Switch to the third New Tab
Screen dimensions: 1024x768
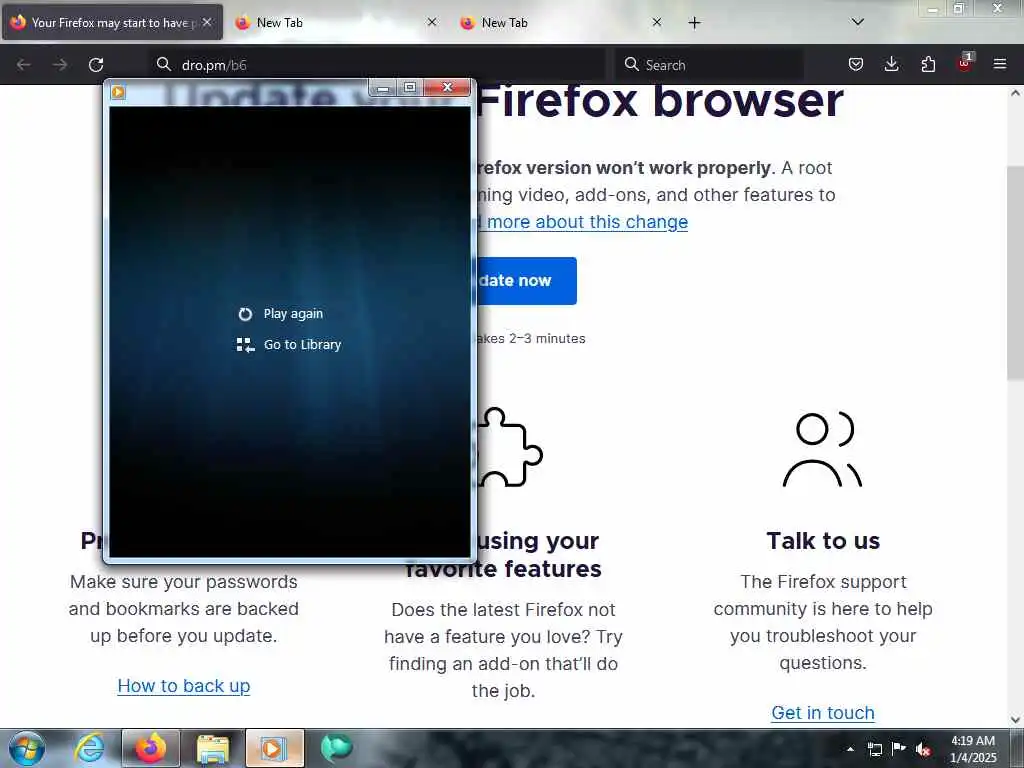[x=562, y=23]
